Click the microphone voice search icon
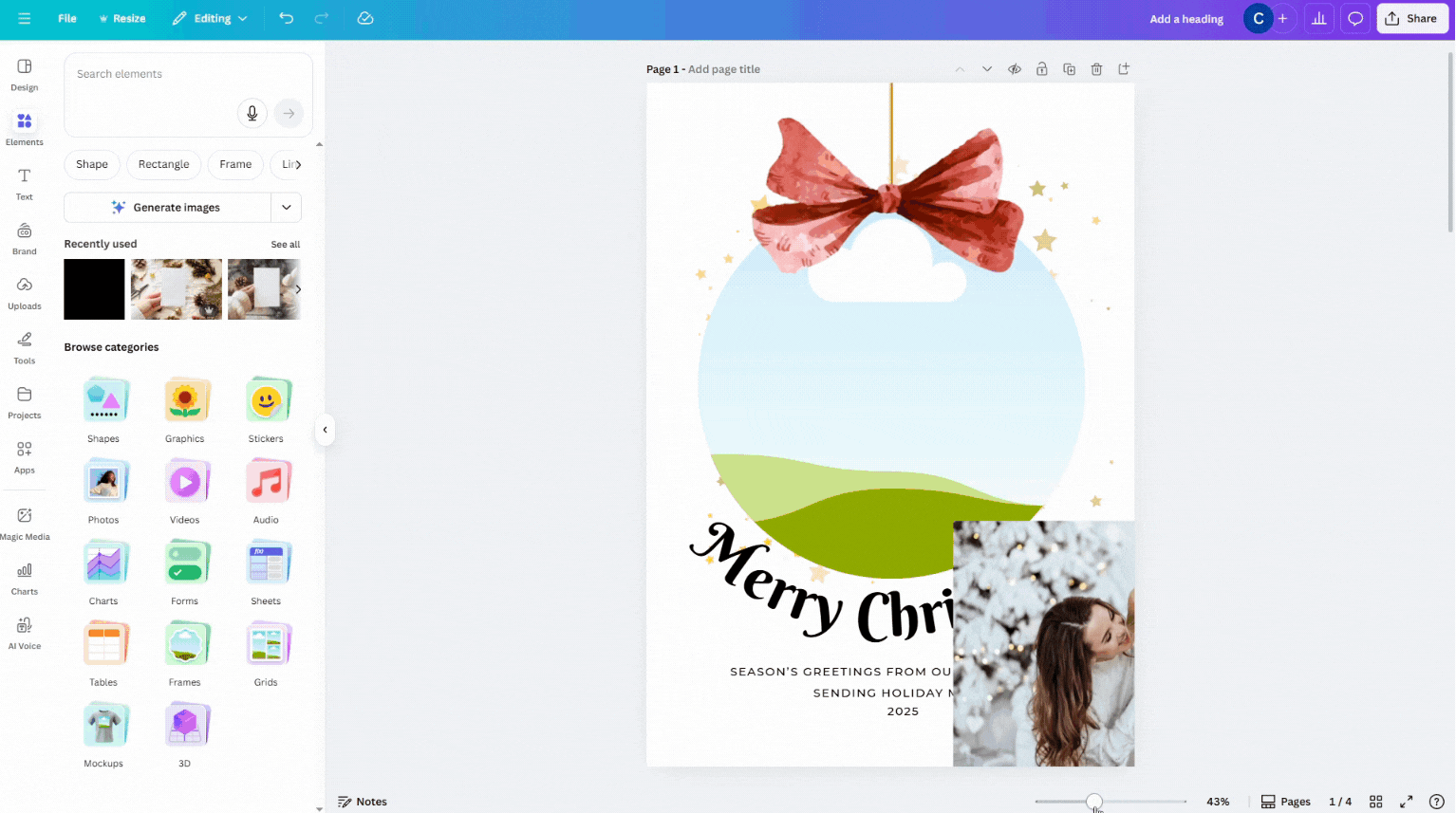This screenshot has height=813, width=1456. point(252,114)
